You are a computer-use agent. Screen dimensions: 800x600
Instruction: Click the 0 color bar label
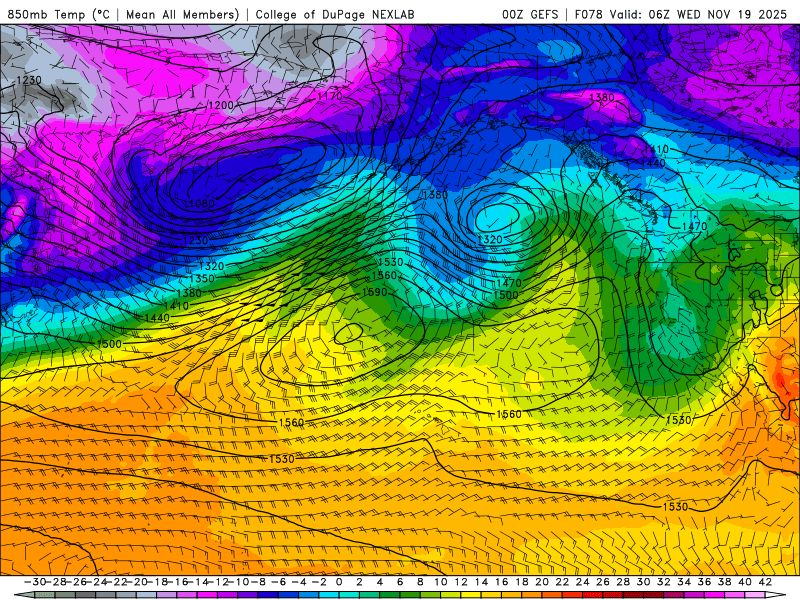tap(339, 582)
